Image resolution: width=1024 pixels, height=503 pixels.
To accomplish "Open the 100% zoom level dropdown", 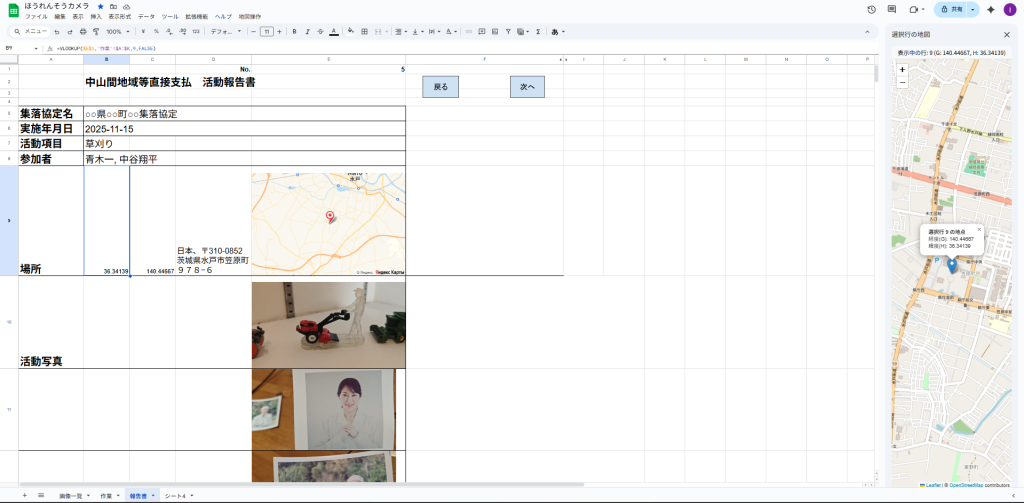I will [116, 31].
